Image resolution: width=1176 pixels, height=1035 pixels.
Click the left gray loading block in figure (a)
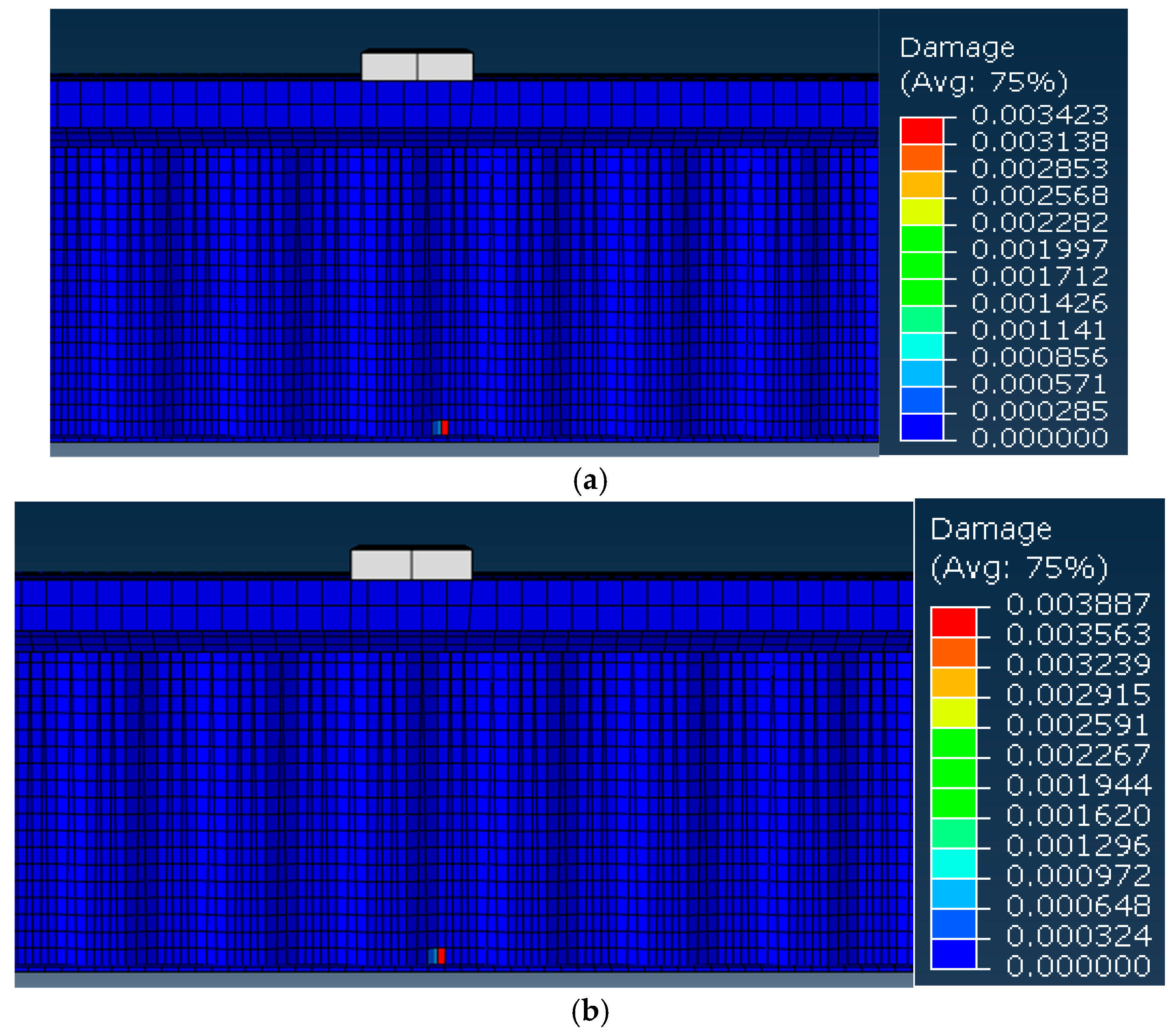tap(389, 67)
